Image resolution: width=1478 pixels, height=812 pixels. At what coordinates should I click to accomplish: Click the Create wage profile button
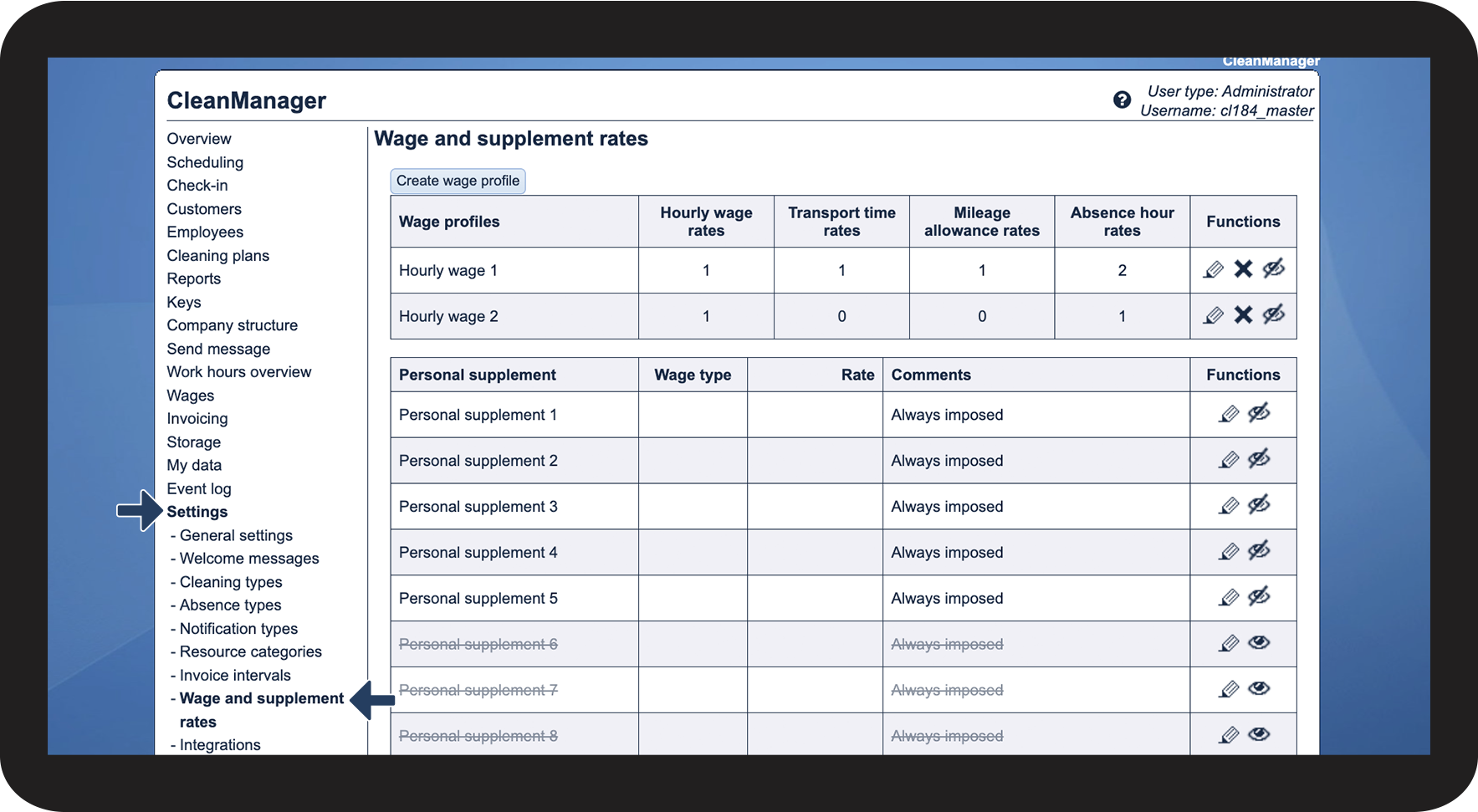point(458,181)
